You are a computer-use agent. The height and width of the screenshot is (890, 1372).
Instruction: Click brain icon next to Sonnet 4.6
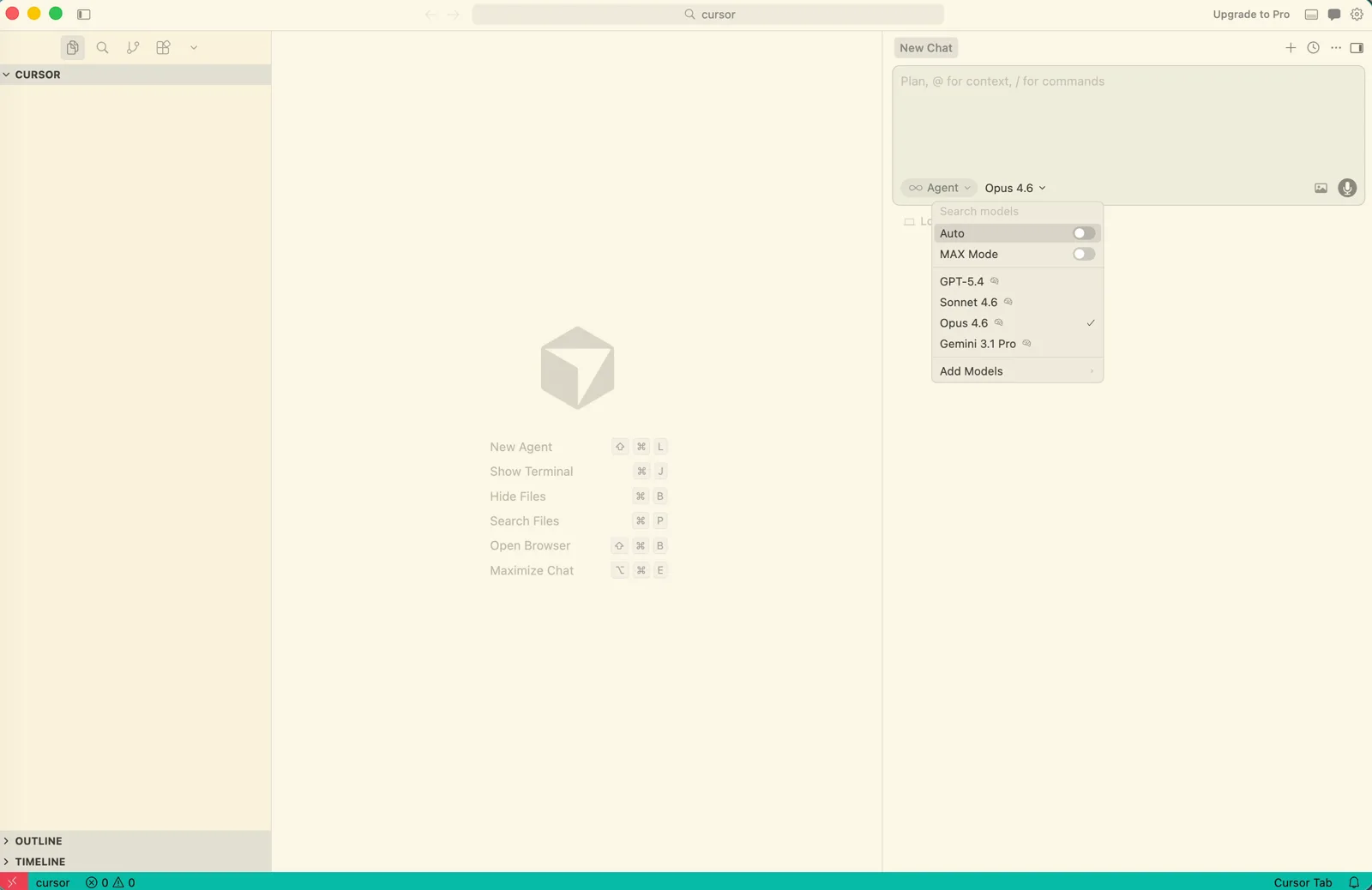coord(1008,302)
